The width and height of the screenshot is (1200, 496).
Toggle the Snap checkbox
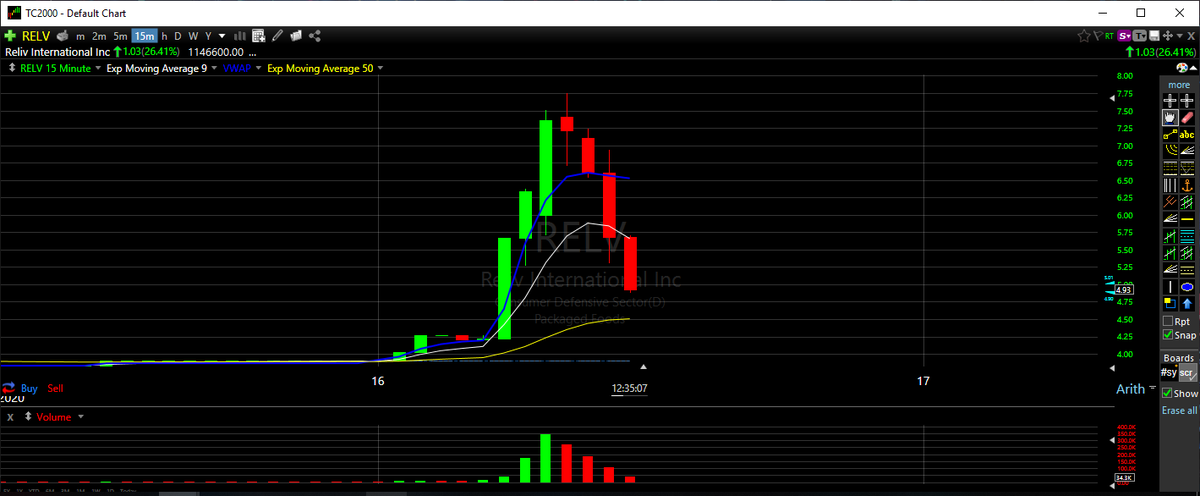pos(1168,335)
